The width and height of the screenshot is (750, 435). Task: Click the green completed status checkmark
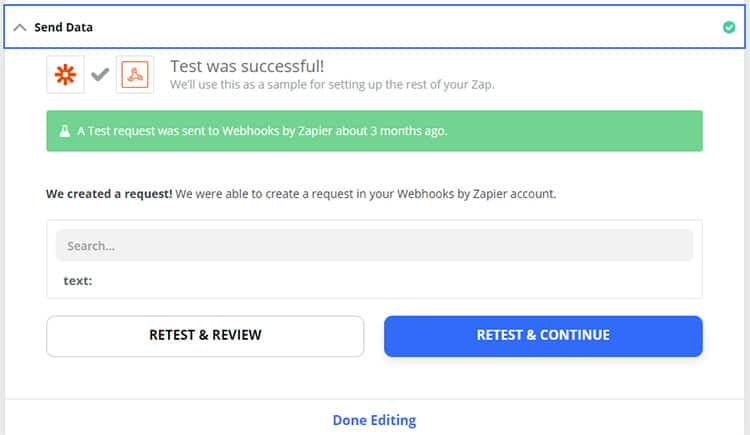click(729, 28)
